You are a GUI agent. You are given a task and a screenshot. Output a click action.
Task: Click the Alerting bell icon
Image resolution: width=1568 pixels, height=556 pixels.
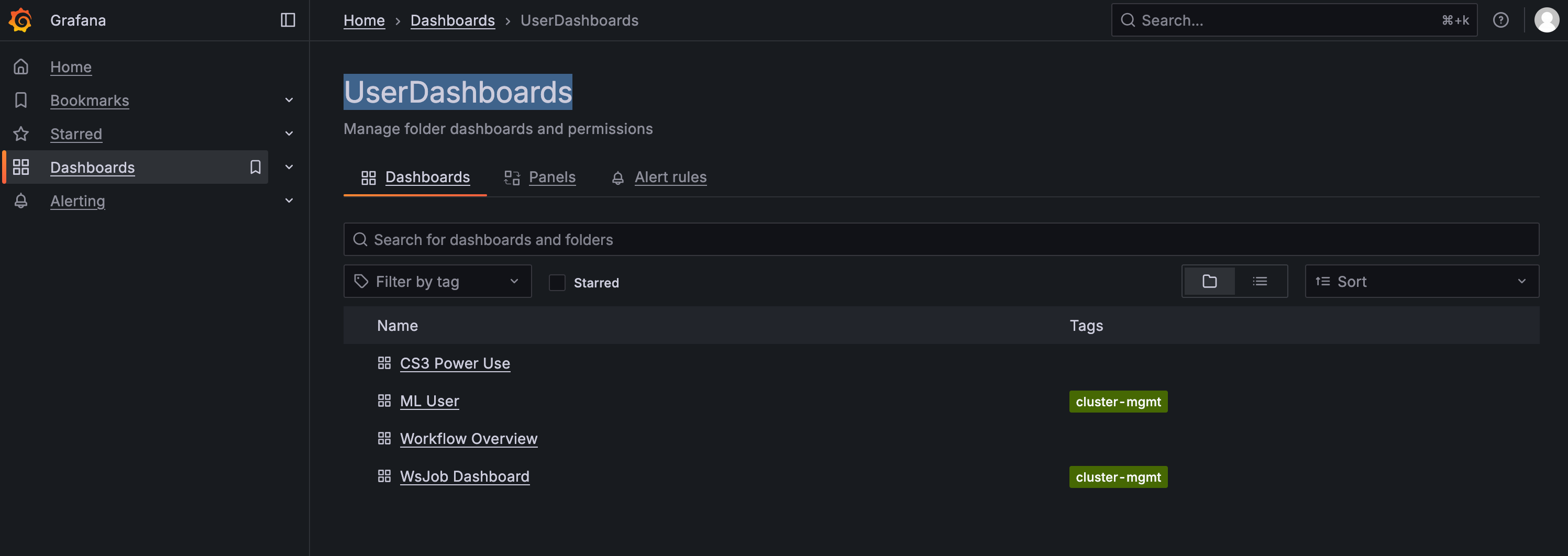[21, 200]
